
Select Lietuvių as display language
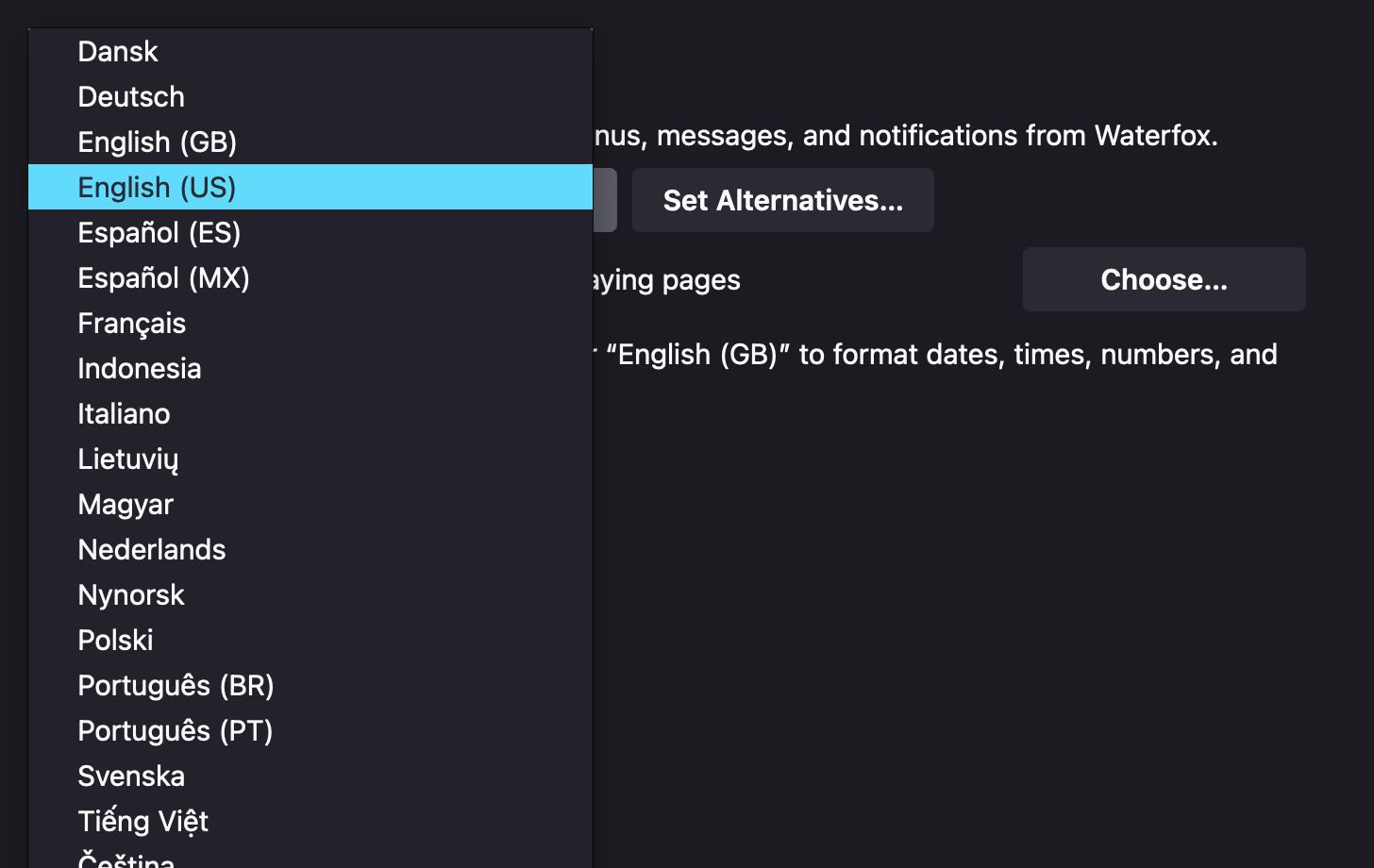click(128, 459)
